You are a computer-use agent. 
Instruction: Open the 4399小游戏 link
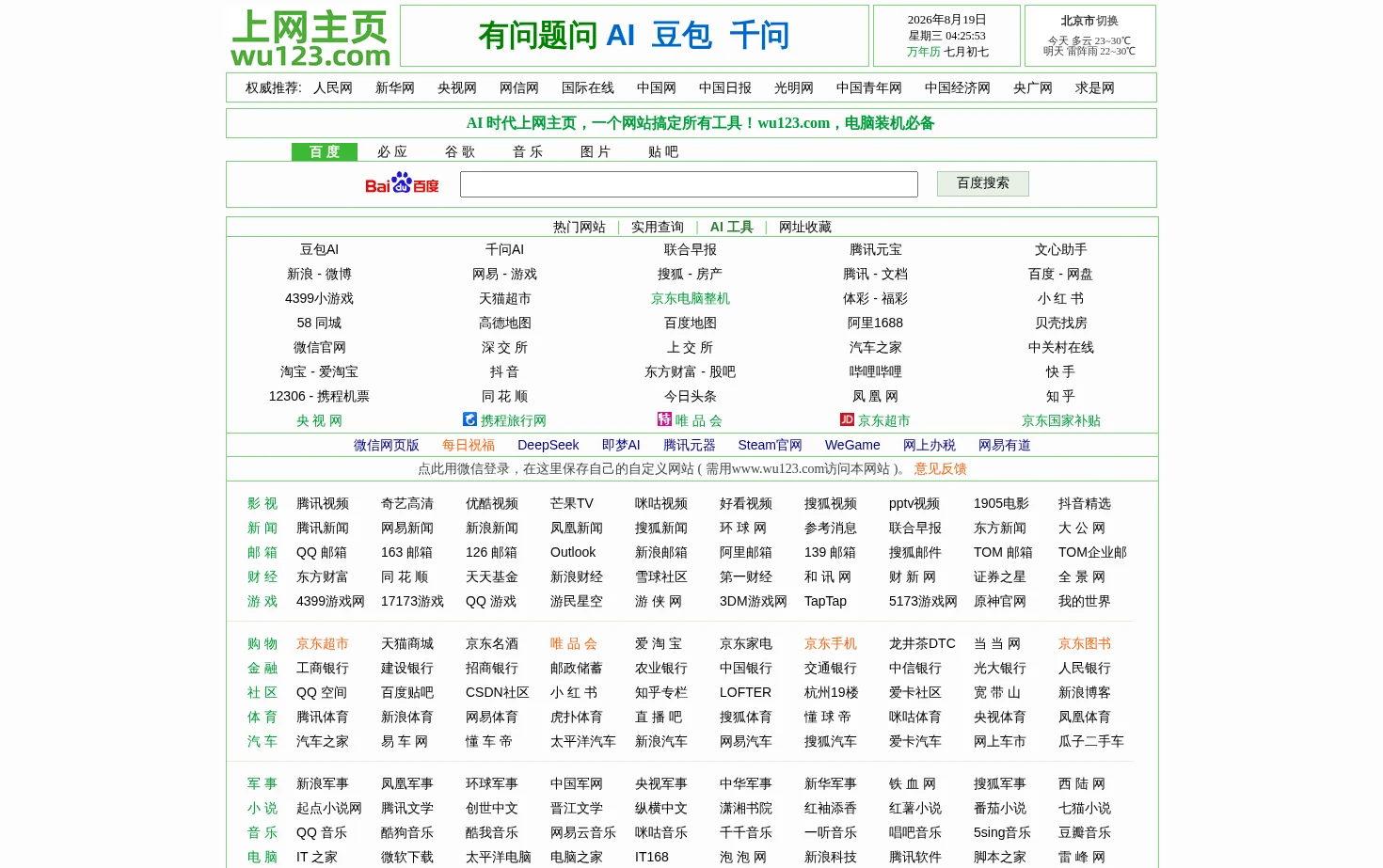pyautogui.click(x=320, y=299)
